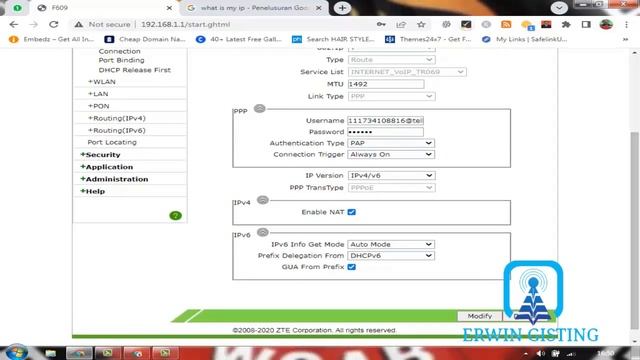Open the PPP TransType dropdown
640x360 pixels.
tap(391, 188)
